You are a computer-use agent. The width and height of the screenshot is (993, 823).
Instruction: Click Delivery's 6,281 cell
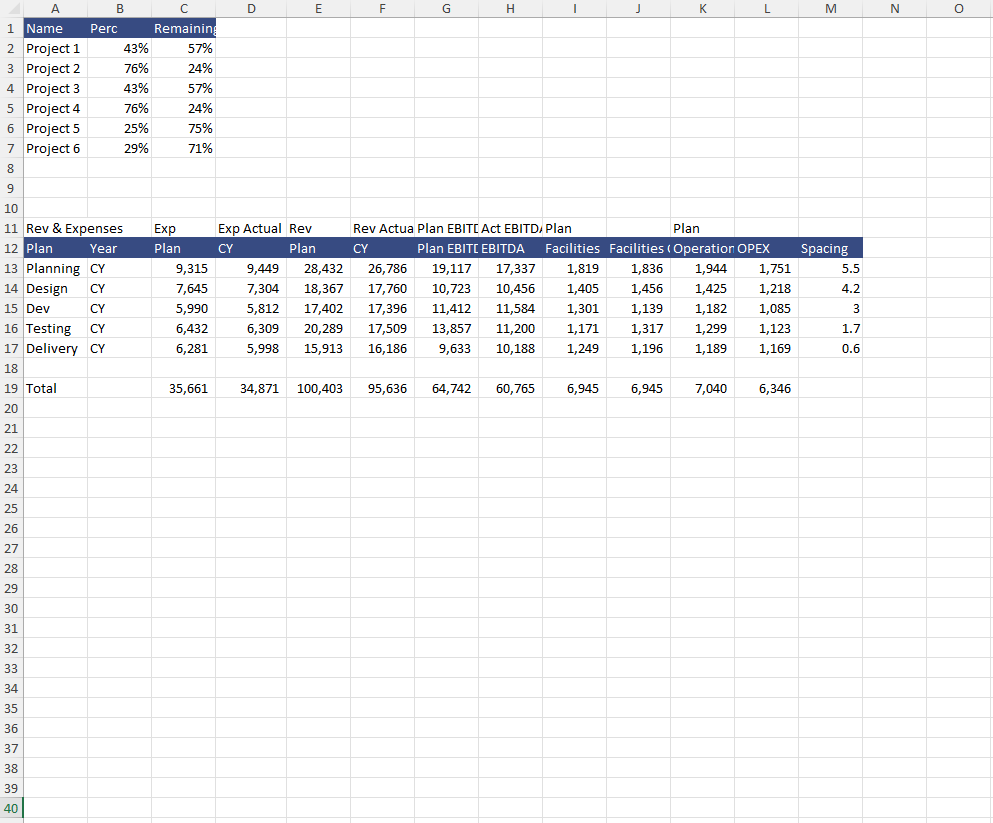(184, 348)
